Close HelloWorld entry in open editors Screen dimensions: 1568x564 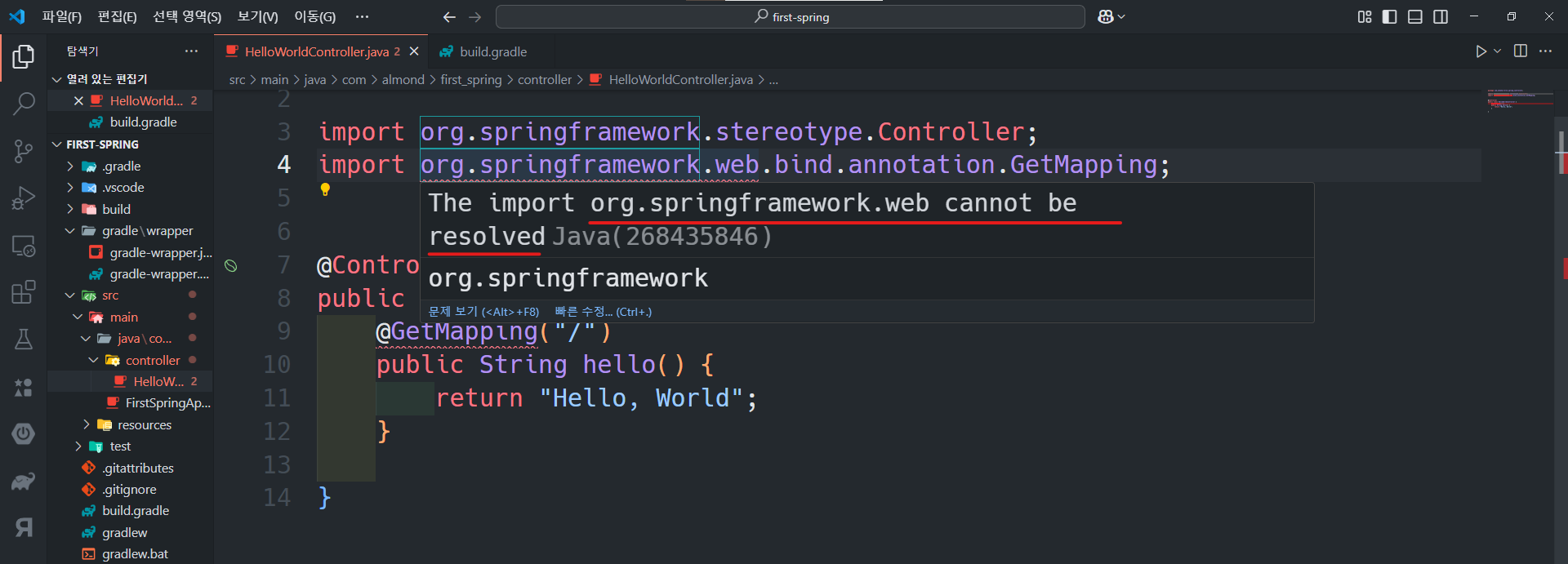[x=78, y=100]
